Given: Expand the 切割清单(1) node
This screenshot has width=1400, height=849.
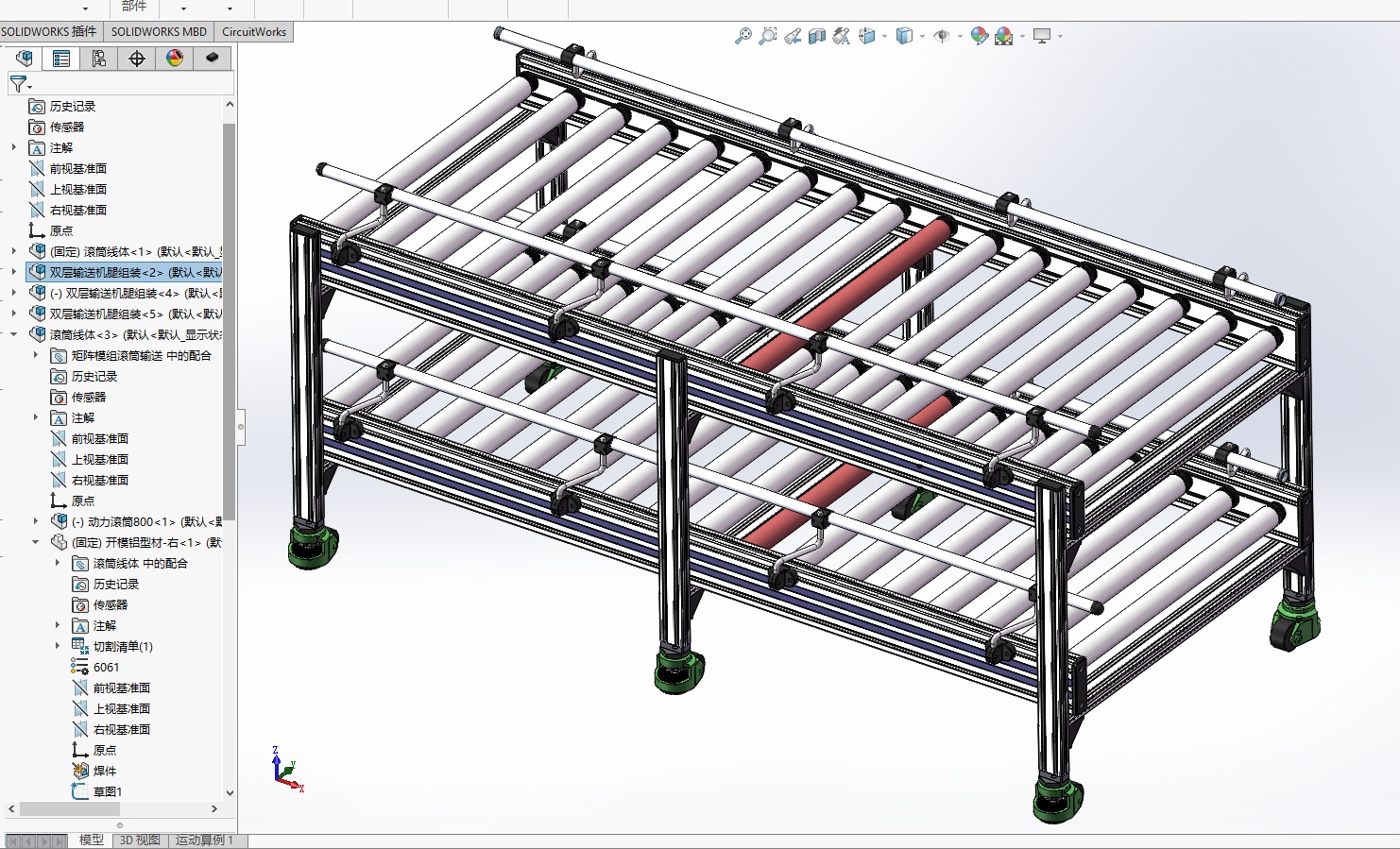Looking at the screenshot, I should (58, 646).
